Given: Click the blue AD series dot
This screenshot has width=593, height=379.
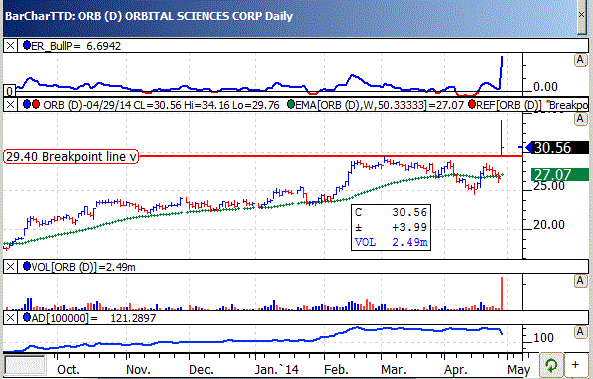Looking at the screenshot, I should point(27,317).
